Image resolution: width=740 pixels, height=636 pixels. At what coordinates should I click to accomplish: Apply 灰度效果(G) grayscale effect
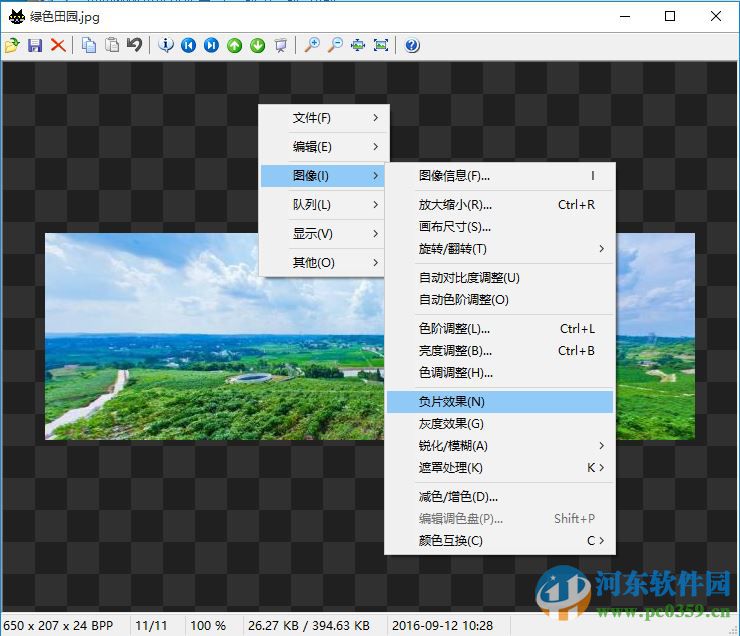[x=500, y=424]
